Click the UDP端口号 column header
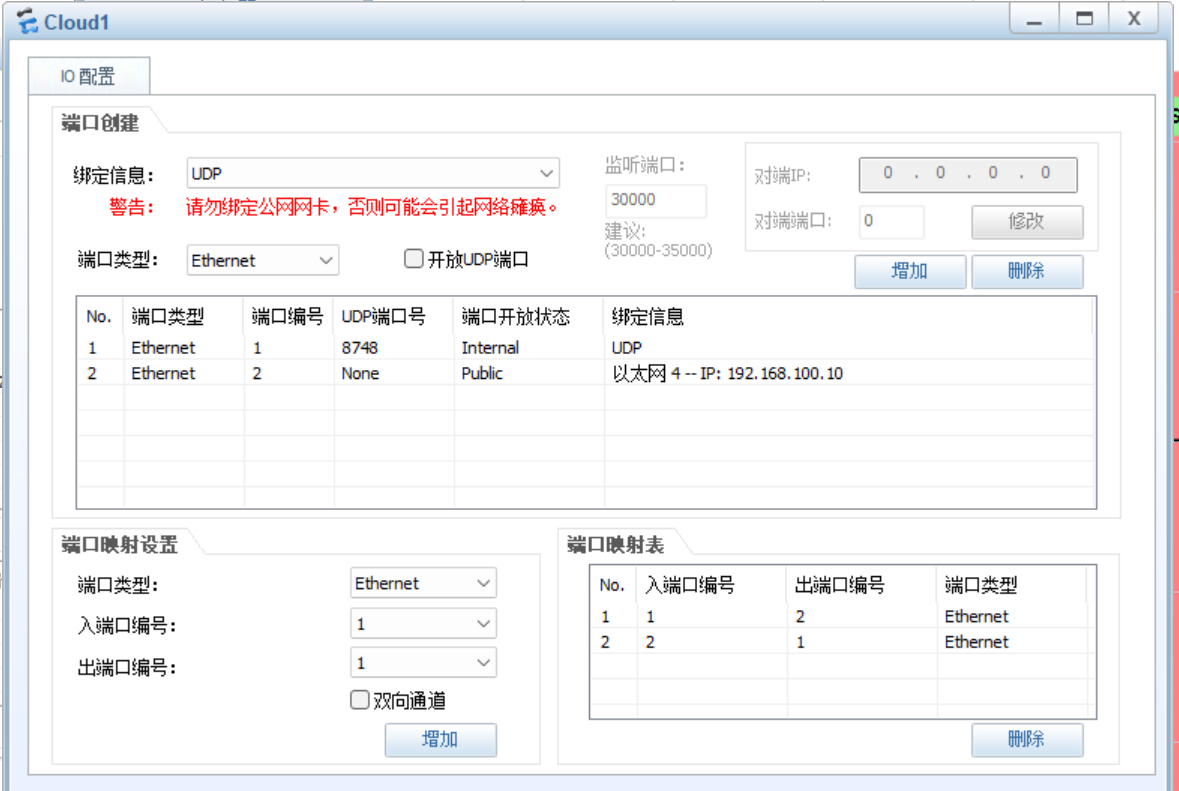 coord(393,317)
